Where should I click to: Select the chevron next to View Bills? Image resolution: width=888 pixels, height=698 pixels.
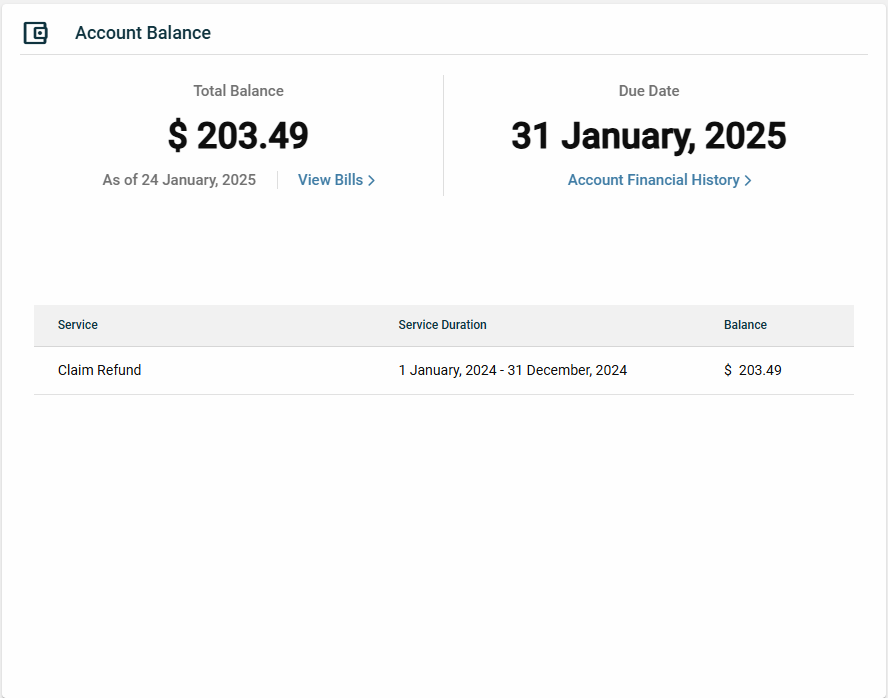click(x=371, y=180)
